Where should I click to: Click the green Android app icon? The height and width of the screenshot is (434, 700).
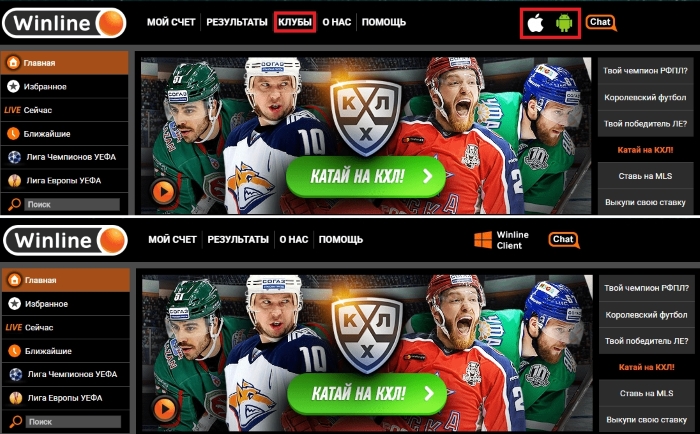[x=564, y=23]
